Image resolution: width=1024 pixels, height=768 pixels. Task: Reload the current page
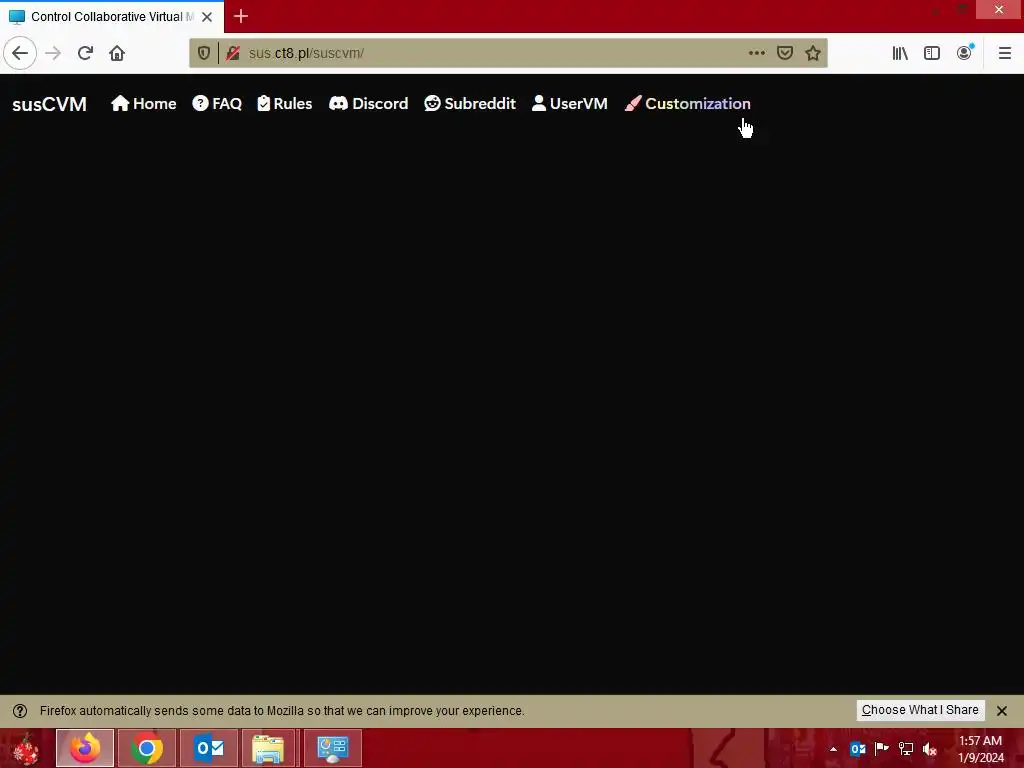click(85, 53)
